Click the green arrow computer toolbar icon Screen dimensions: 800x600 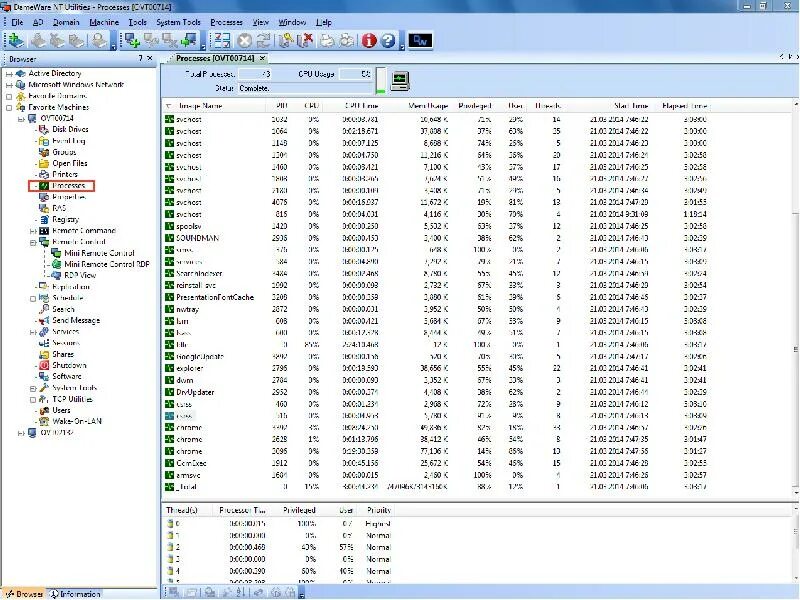189,40
